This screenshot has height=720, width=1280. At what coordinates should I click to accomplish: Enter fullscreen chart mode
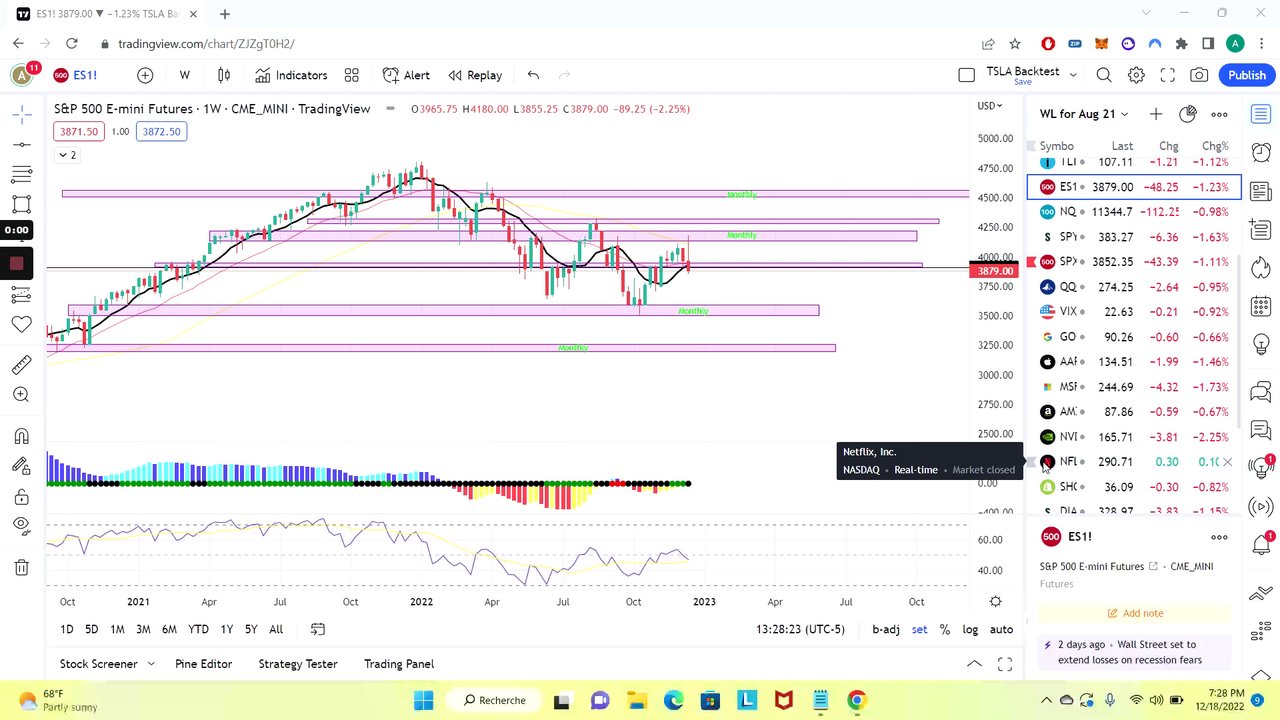(1168, 75)
